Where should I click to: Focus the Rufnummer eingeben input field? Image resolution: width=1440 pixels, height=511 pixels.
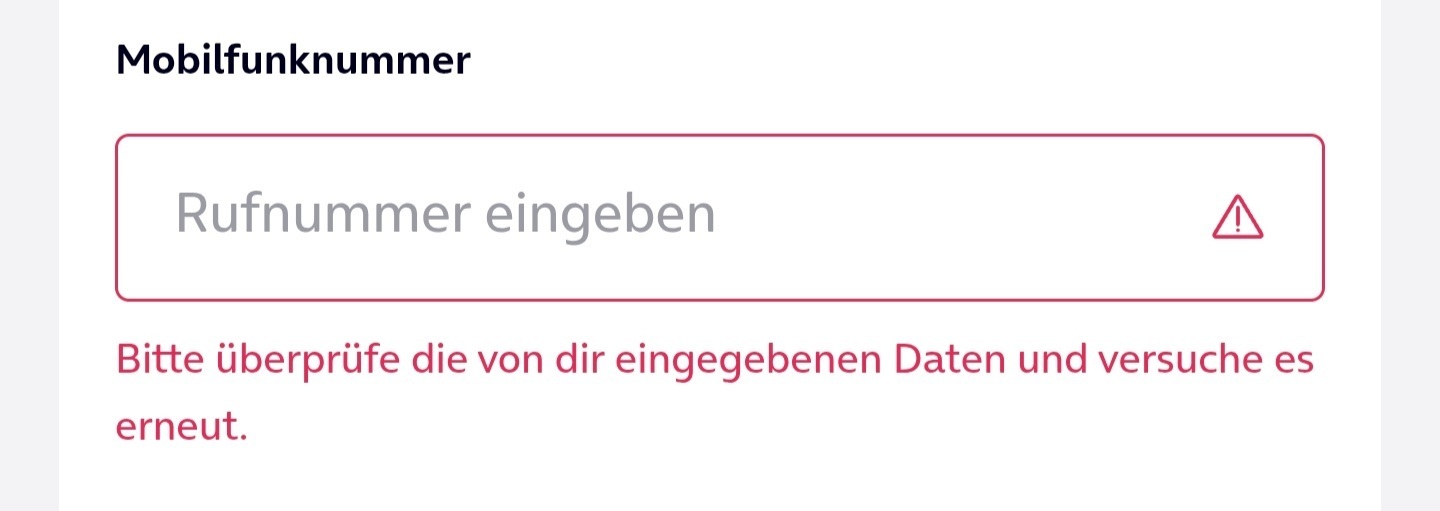point(720,217)
